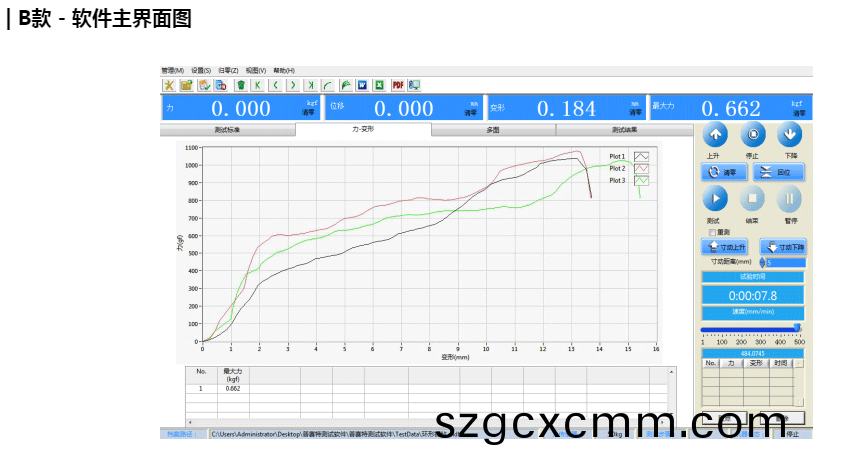Start the test with the play button
The height and width of the screenshot is (467, 866).
coord(714,198)
